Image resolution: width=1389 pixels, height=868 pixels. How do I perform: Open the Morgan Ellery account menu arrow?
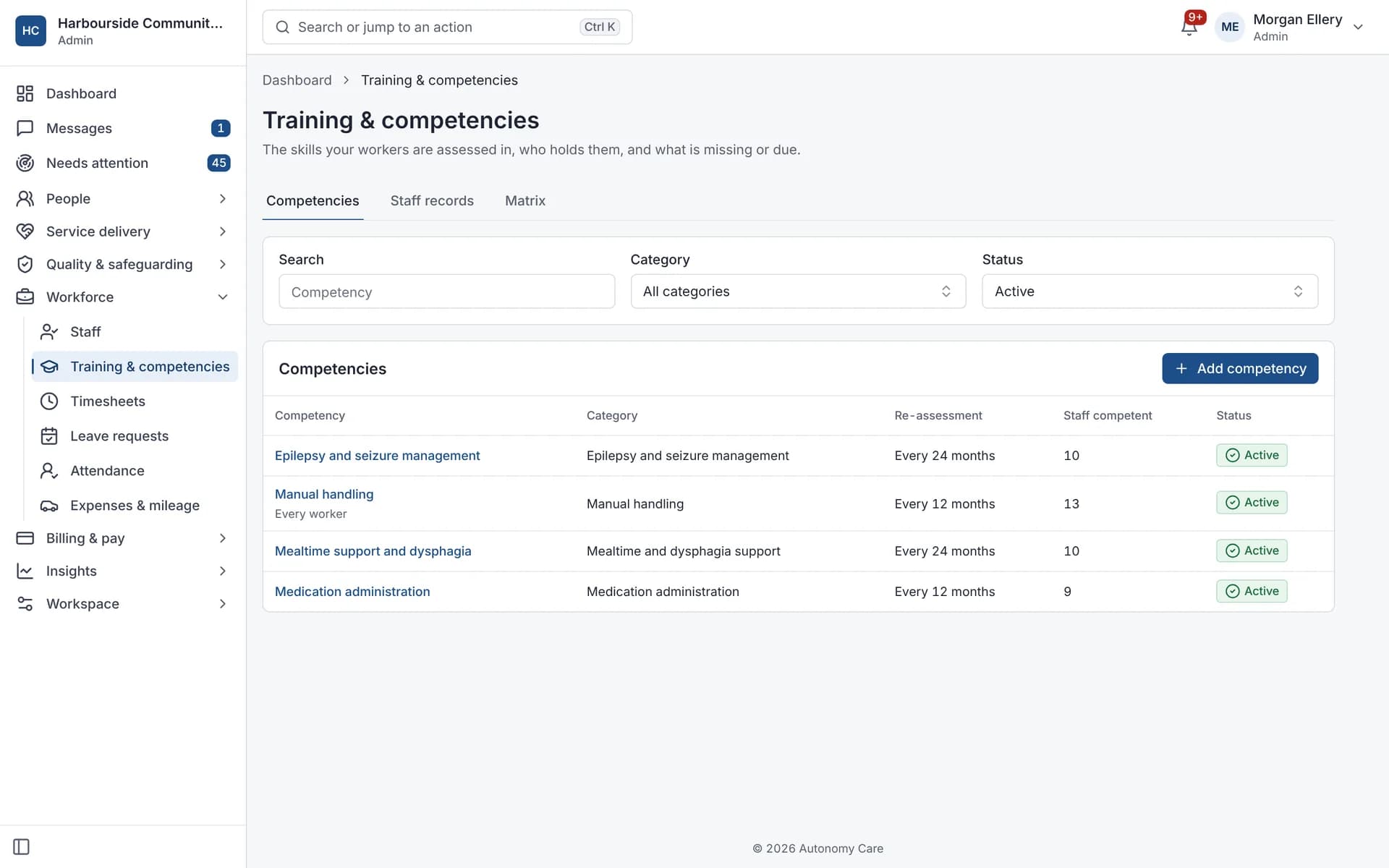[x=1358, y=27]
